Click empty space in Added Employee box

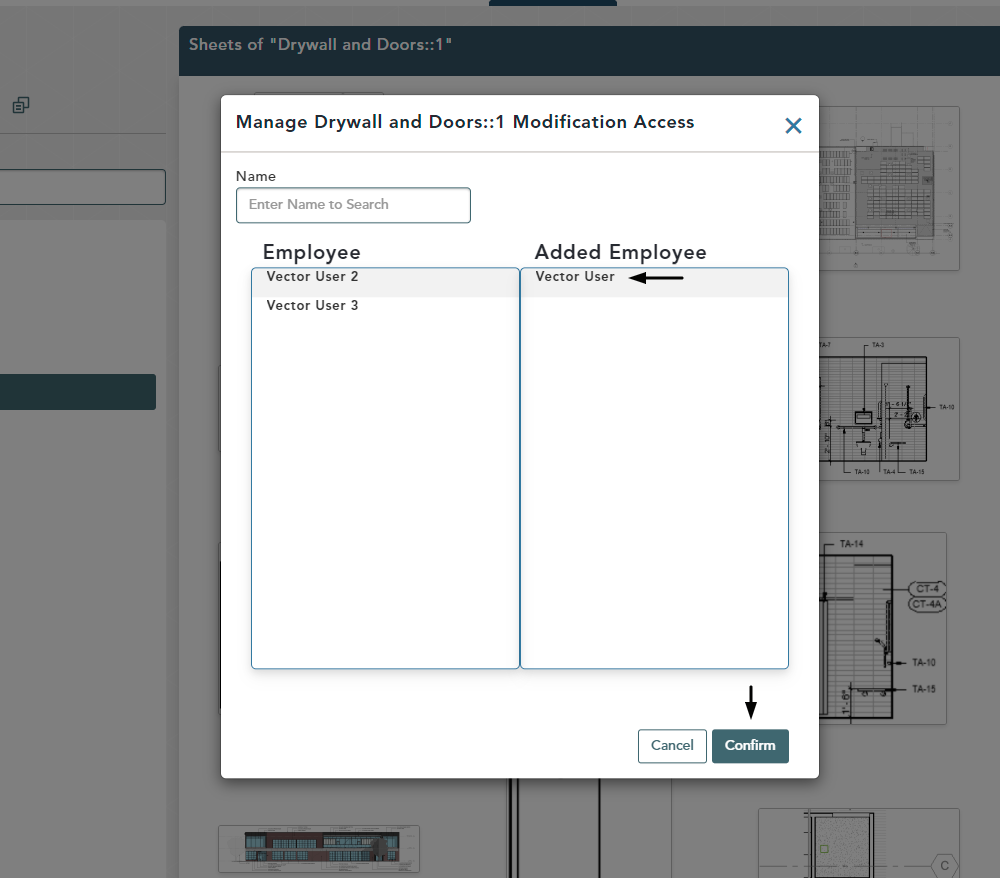tap(654, 490)
